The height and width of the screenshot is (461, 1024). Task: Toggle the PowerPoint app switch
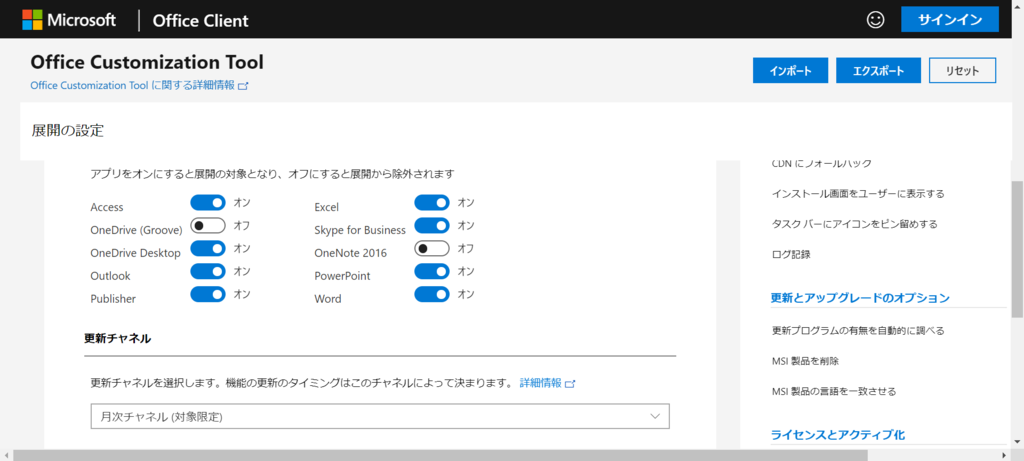(432, 272)
